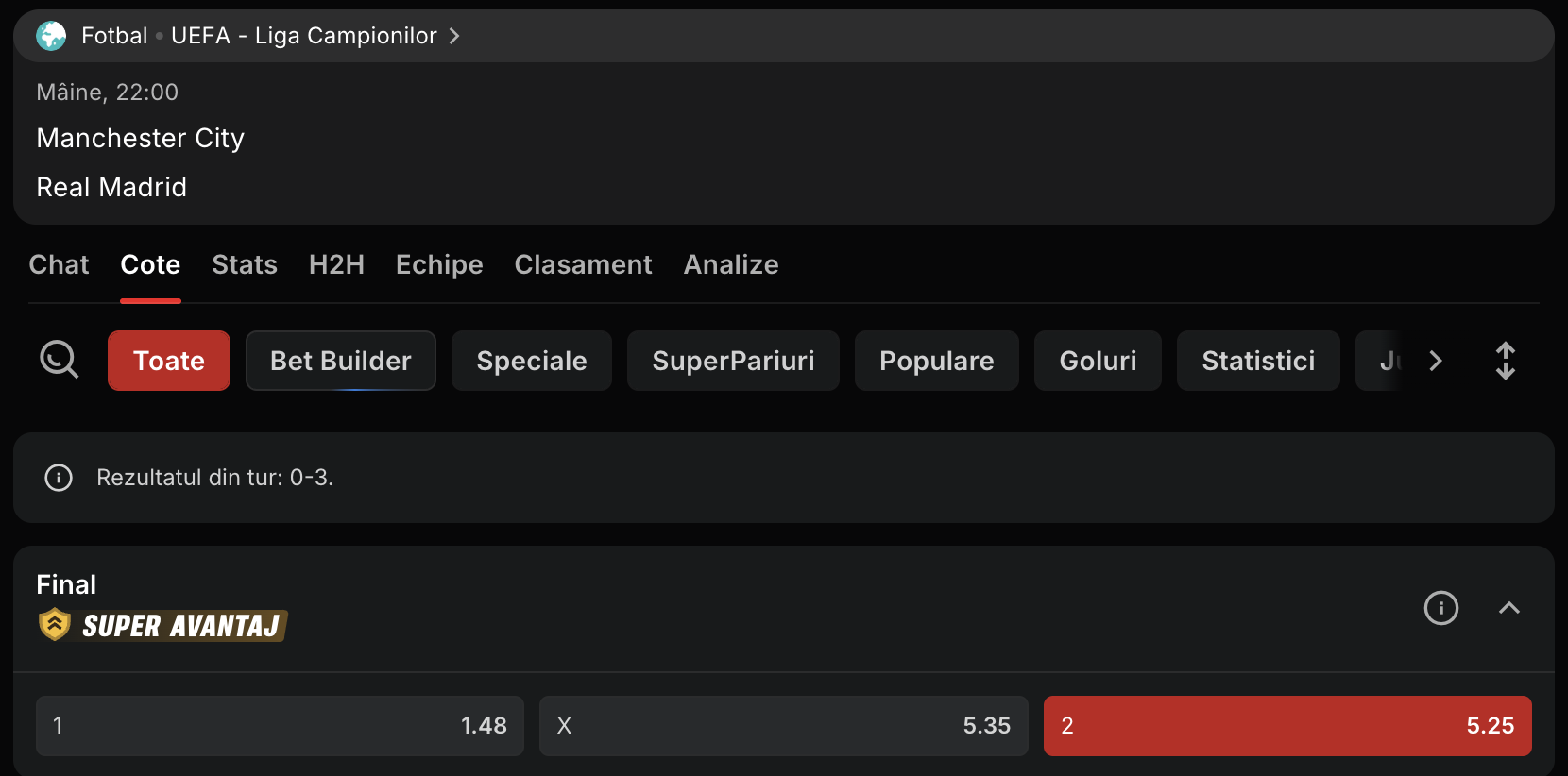Open the UEFA Liga Campionilor breadcrumb chevron
Viewport: 1568px width, 776px height.
click(454, 36)
